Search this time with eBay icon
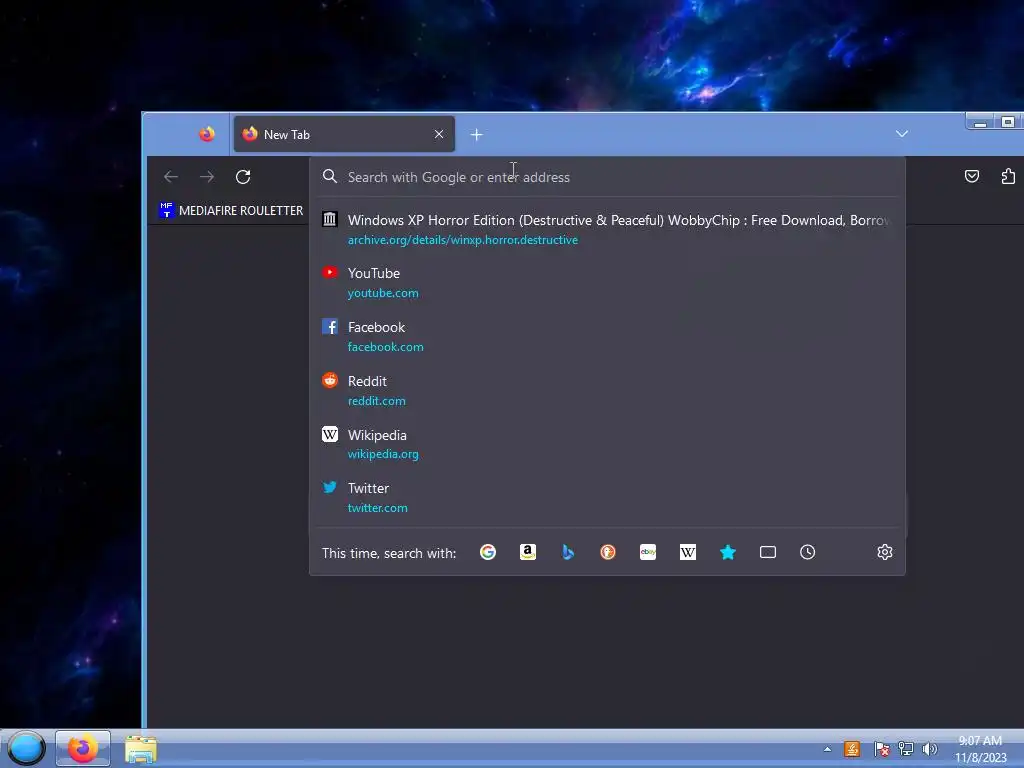Viewport: 1024px width, 768px height. point(648,552)
